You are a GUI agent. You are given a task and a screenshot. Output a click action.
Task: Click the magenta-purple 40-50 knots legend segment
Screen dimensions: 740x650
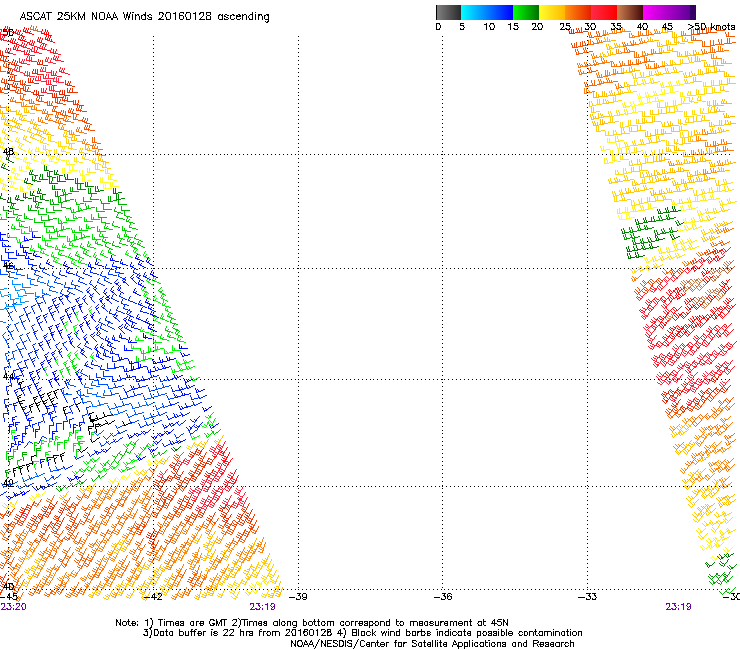[x=669, y=12]
